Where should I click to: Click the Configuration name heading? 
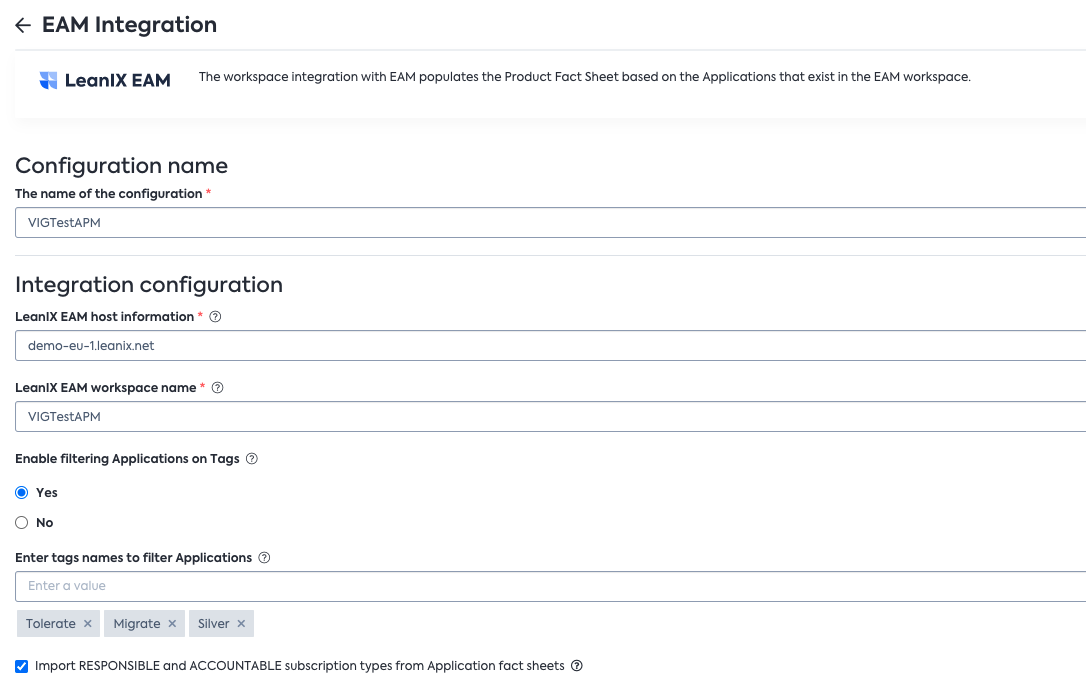click(121, 166)
